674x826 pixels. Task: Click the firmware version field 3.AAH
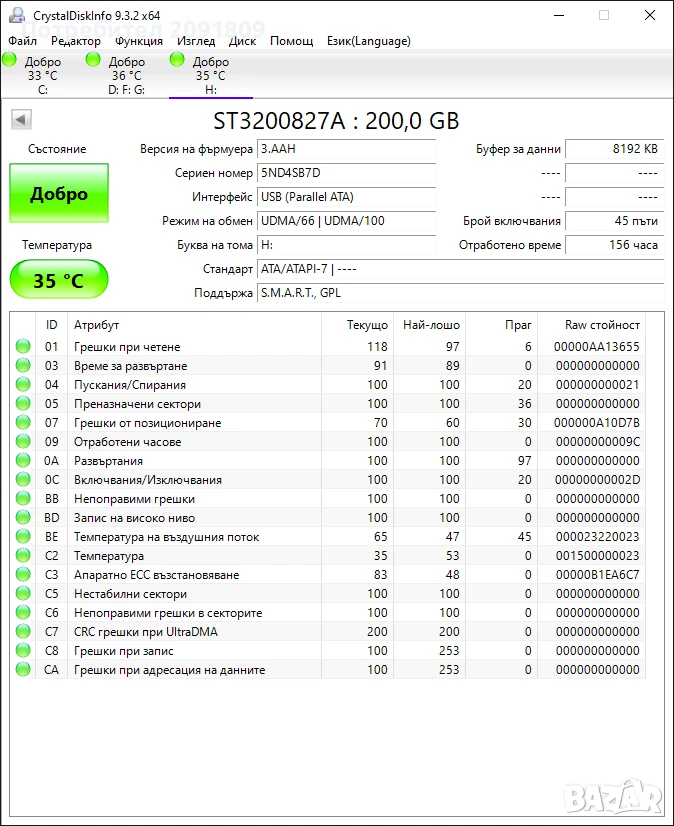(x=347, y=149)
